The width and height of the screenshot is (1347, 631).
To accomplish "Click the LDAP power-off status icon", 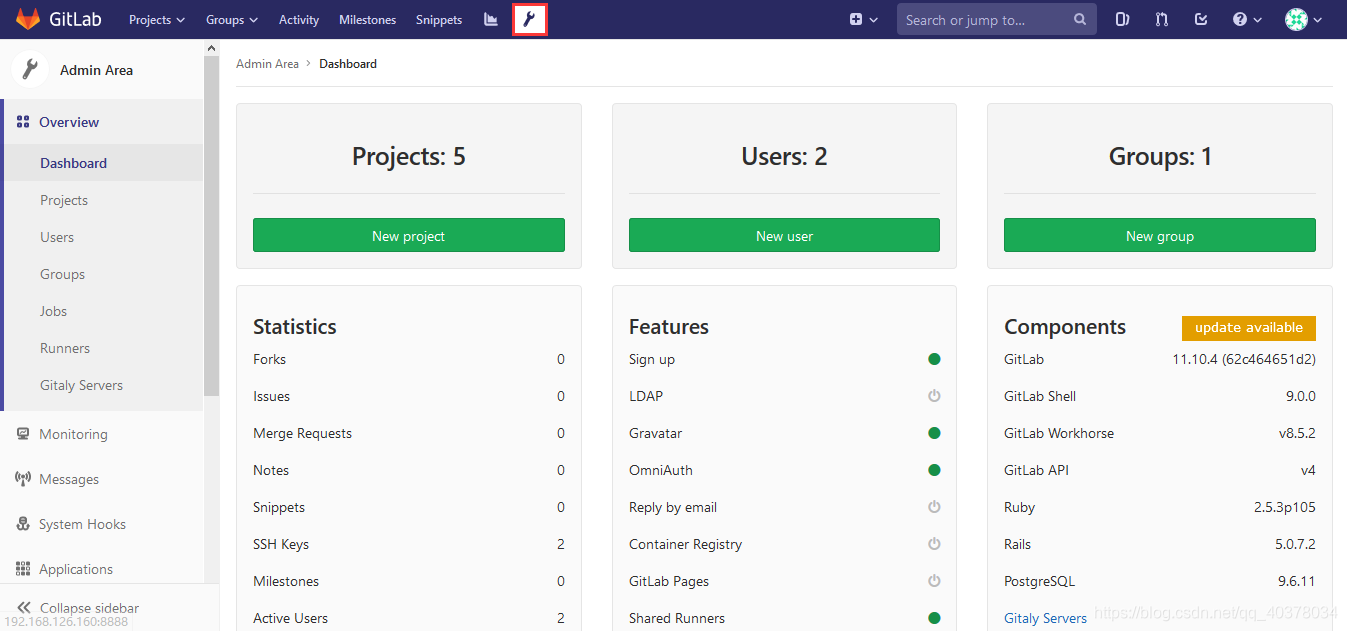I will pos(934,396).
